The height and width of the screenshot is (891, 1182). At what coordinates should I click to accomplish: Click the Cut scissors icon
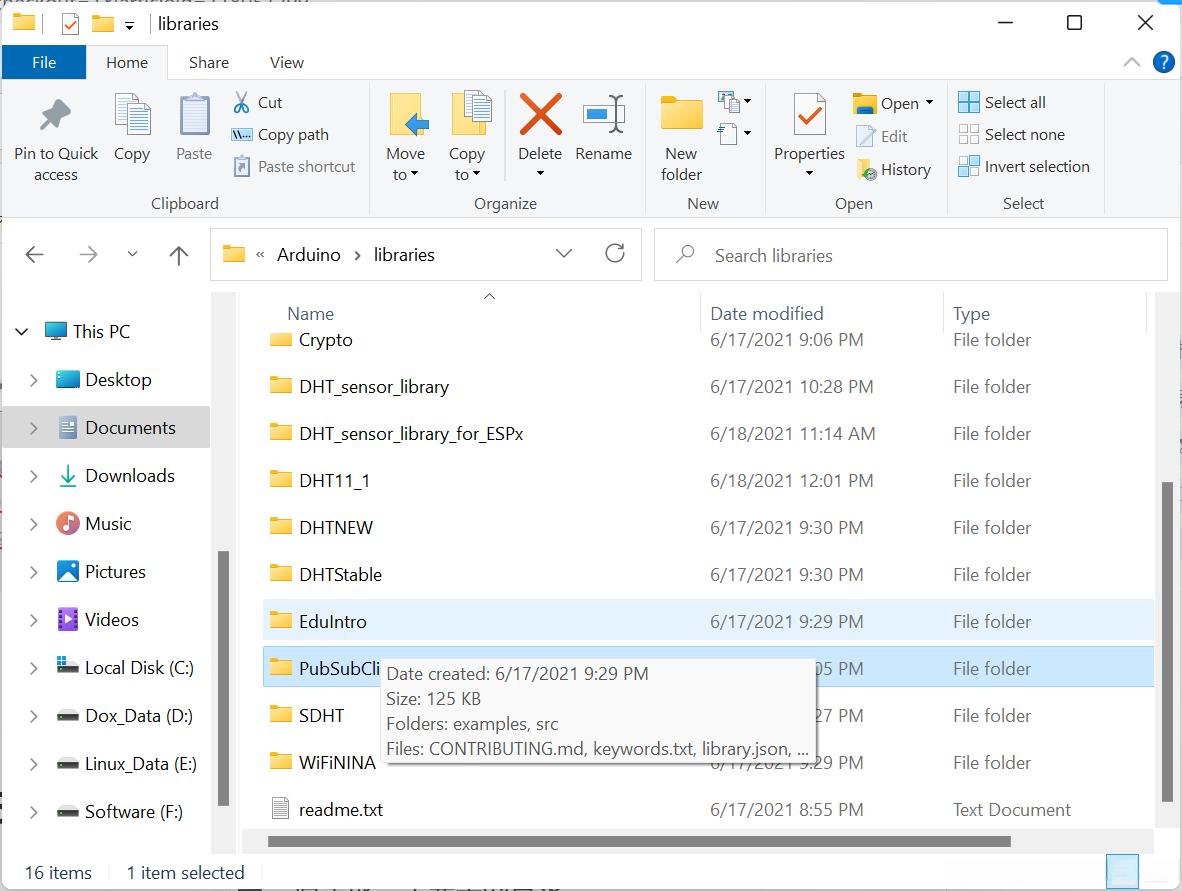click(241, 103)
